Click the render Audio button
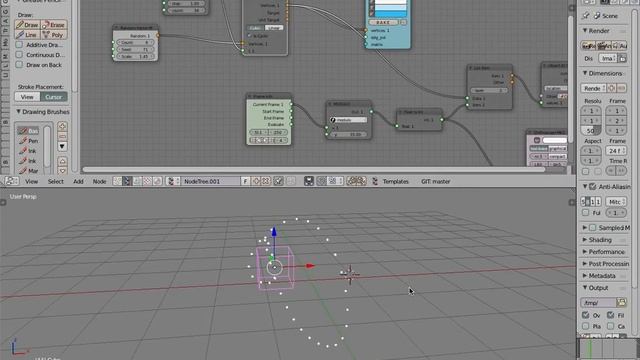Image resolution: width=640 pixels, height=360 pixels. 620,46
